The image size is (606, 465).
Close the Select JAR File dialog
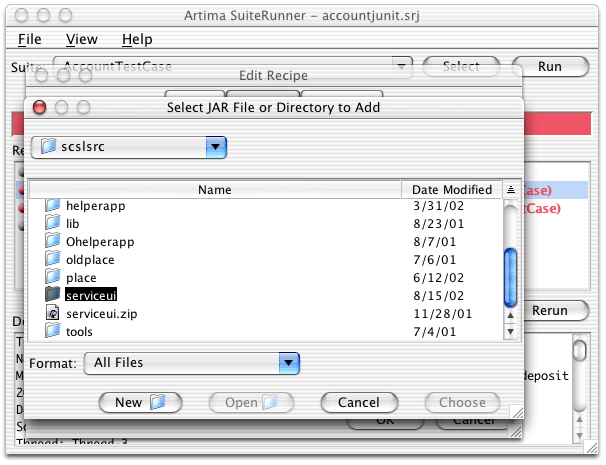point(39,107)
